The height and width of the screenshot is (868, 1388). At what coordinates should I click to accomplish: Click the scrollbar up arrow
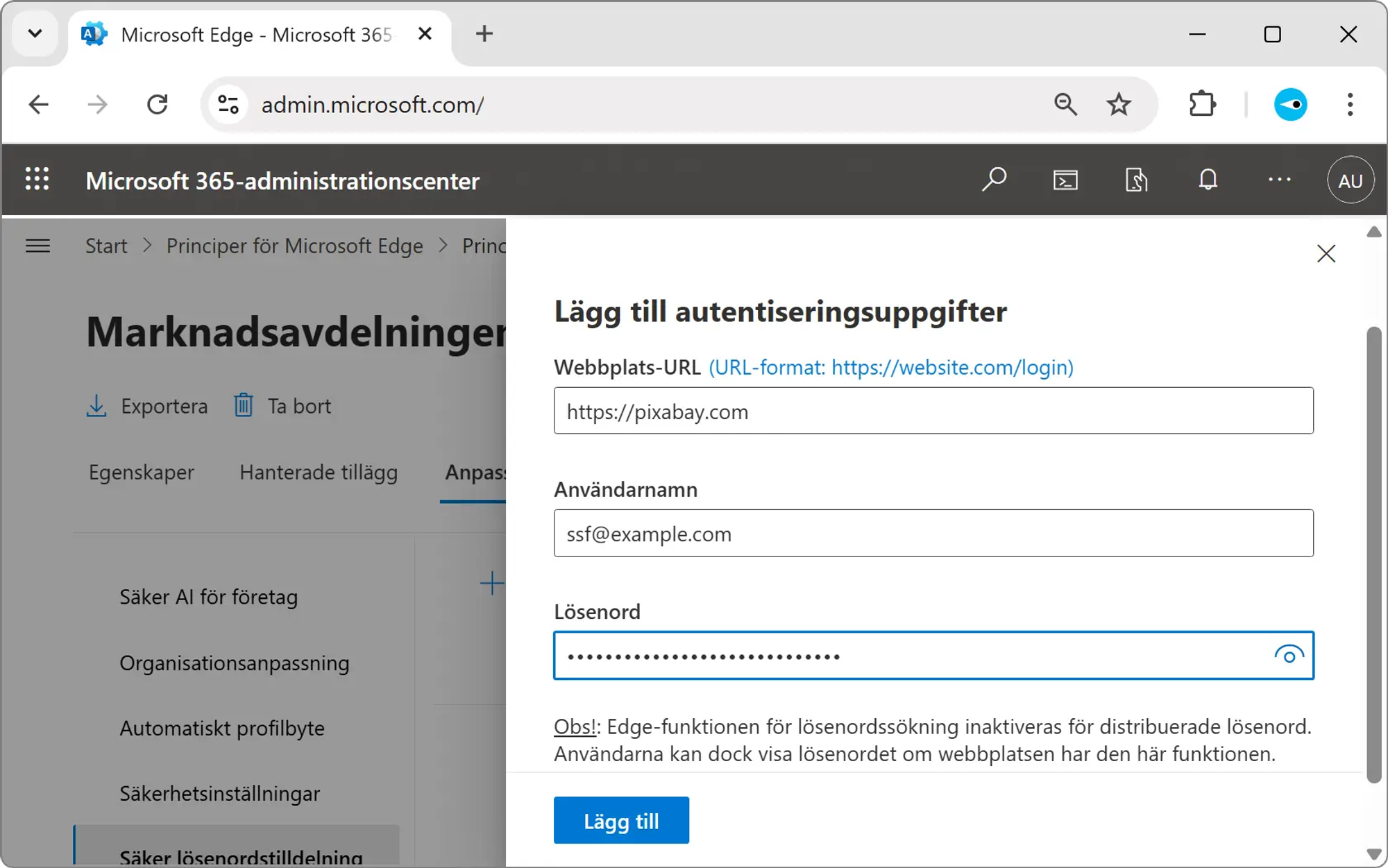1373,232
